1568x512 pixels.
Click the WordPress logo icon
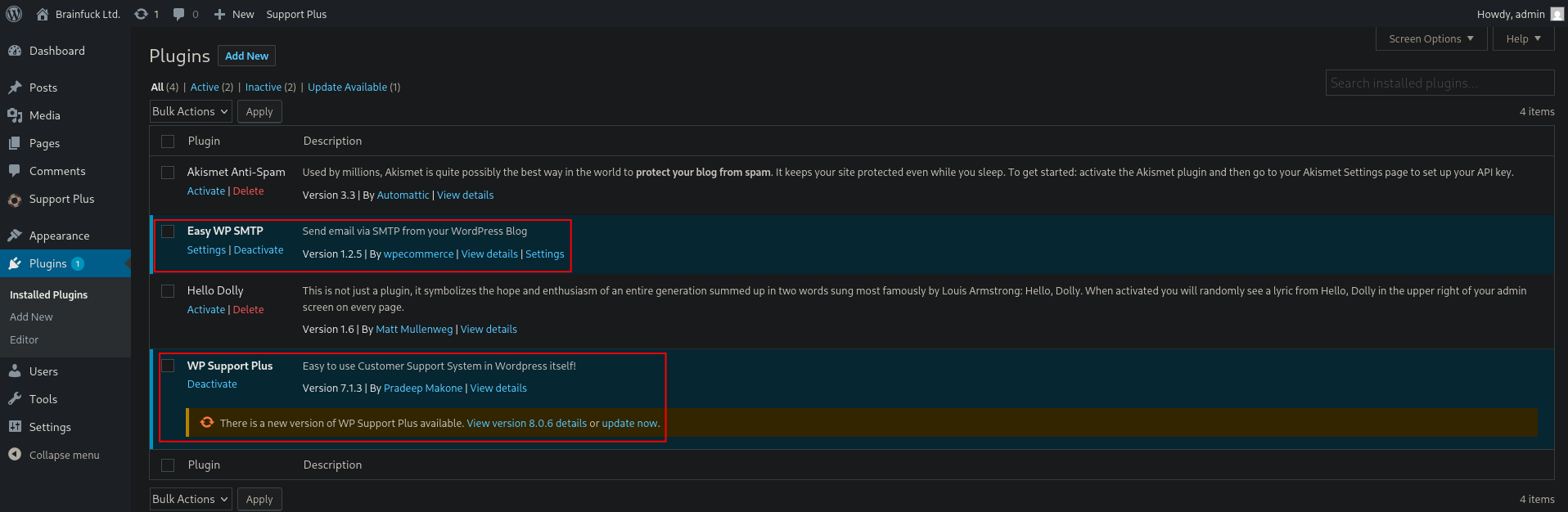(x=14, y=14)
